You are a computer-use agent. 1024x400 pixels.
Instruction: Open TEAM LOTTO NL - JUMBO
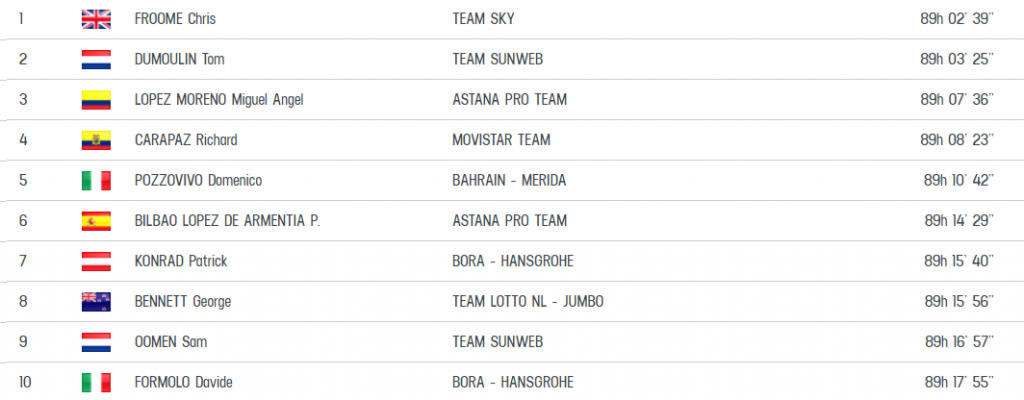pyautogui.click(x=527, y=301)
